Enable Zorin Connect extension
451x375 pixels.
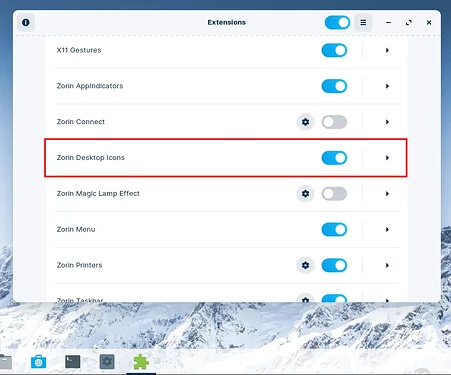pyautogui.click(x=334, y=122)
